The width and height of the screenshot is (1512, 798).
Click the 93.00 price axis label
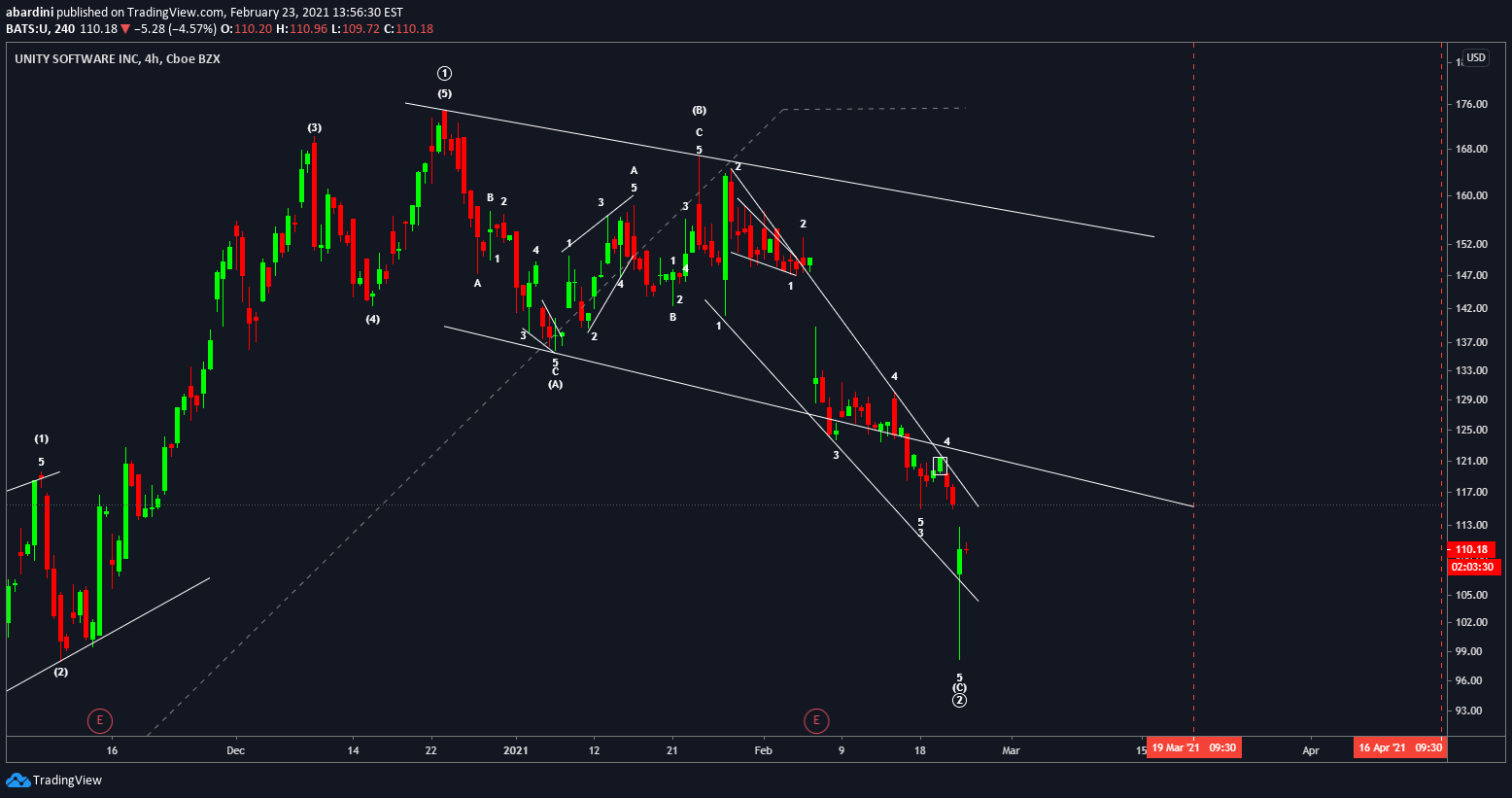[1468, 711]
